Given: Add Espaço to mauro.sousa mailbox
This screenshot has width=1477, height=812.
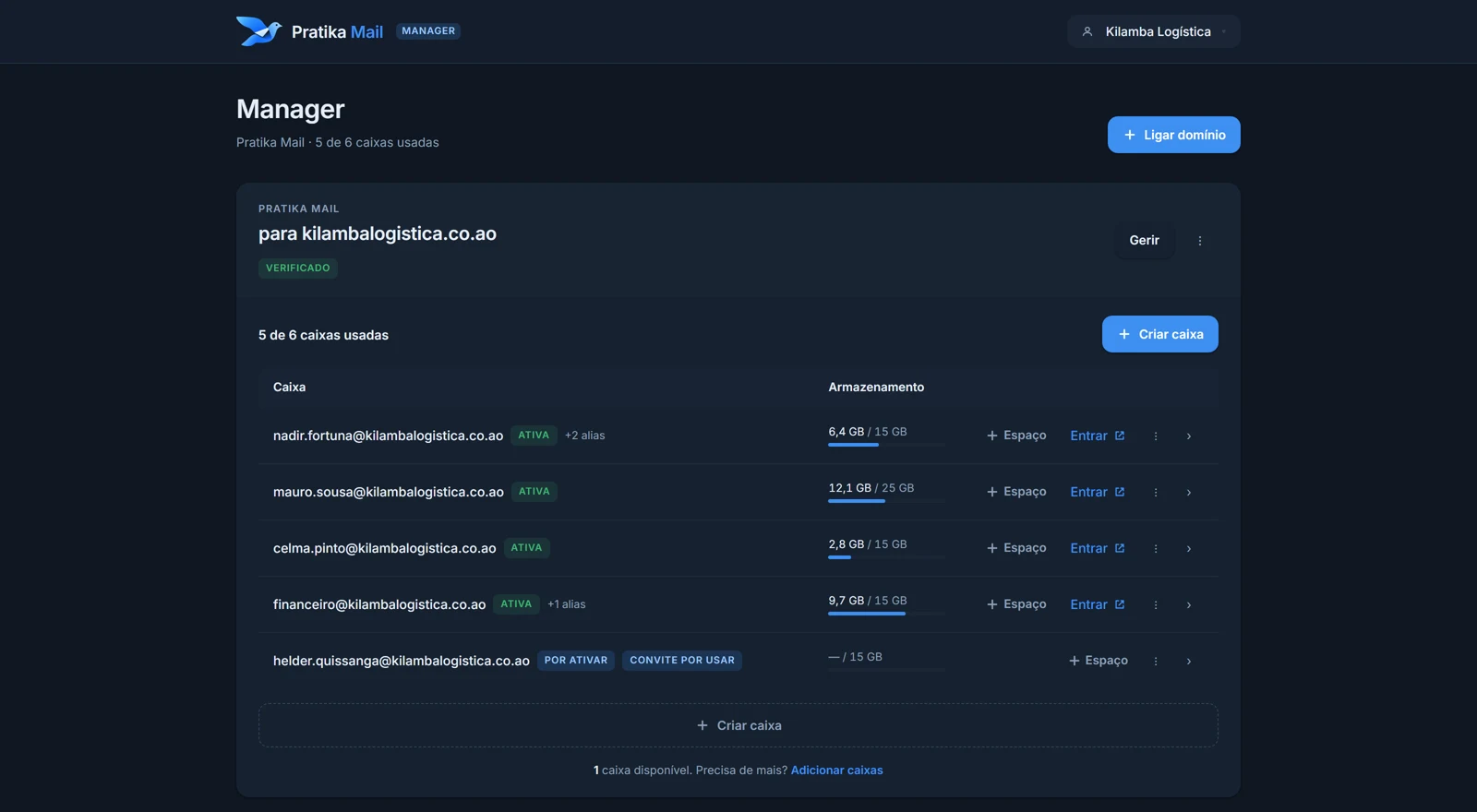Looking at the screenshot, I should [1016, 492].
